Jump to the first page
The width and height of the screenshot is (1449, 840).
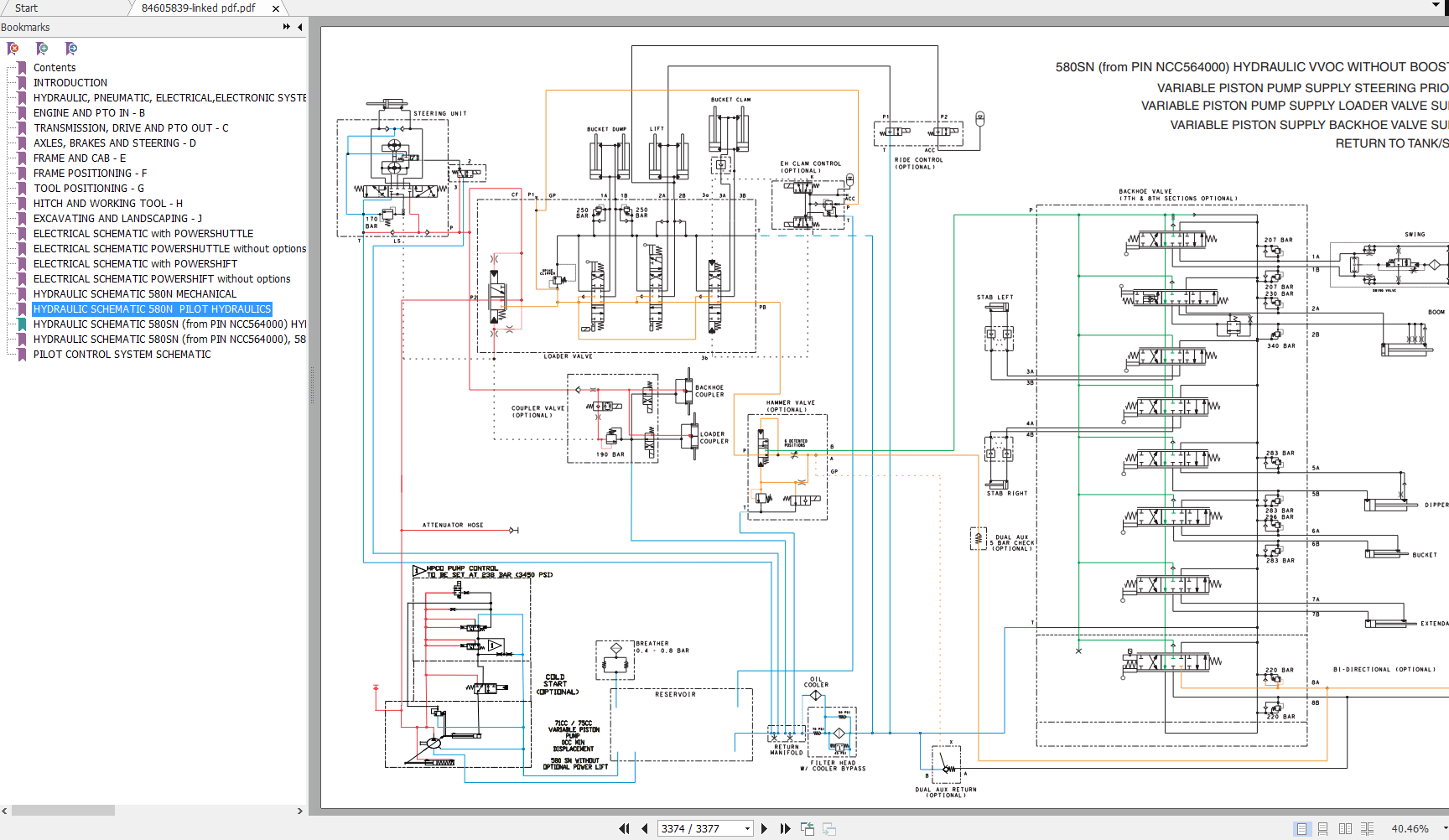pos(624,828)
